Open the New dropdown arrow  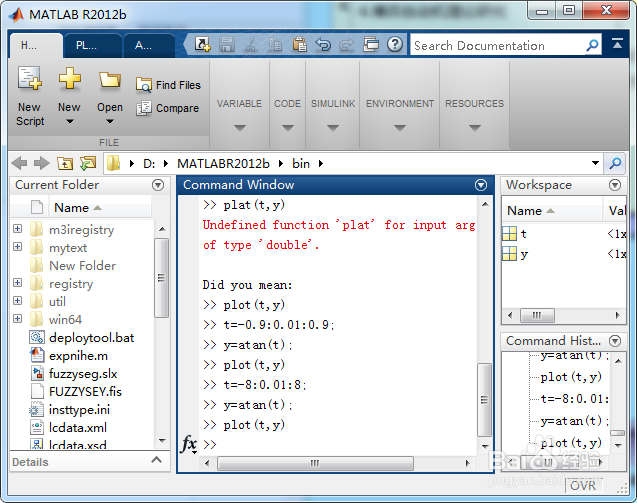point(69,121)
